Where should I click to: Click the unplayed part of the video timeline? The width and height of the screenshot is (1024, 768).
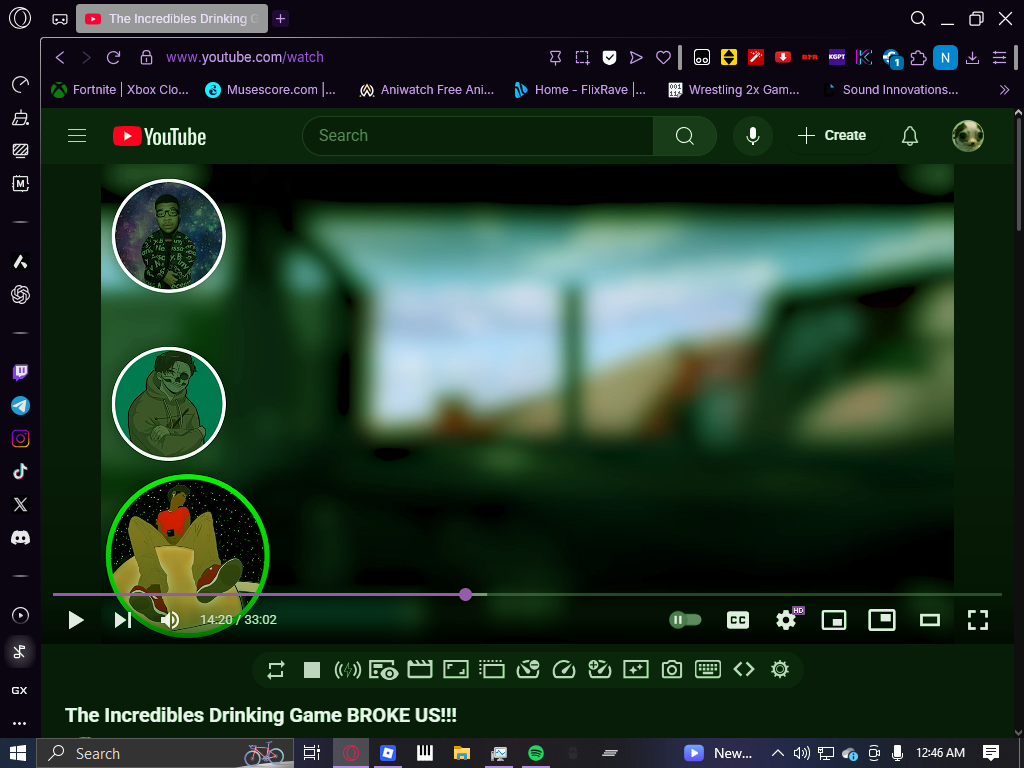(x=744, y=594)
